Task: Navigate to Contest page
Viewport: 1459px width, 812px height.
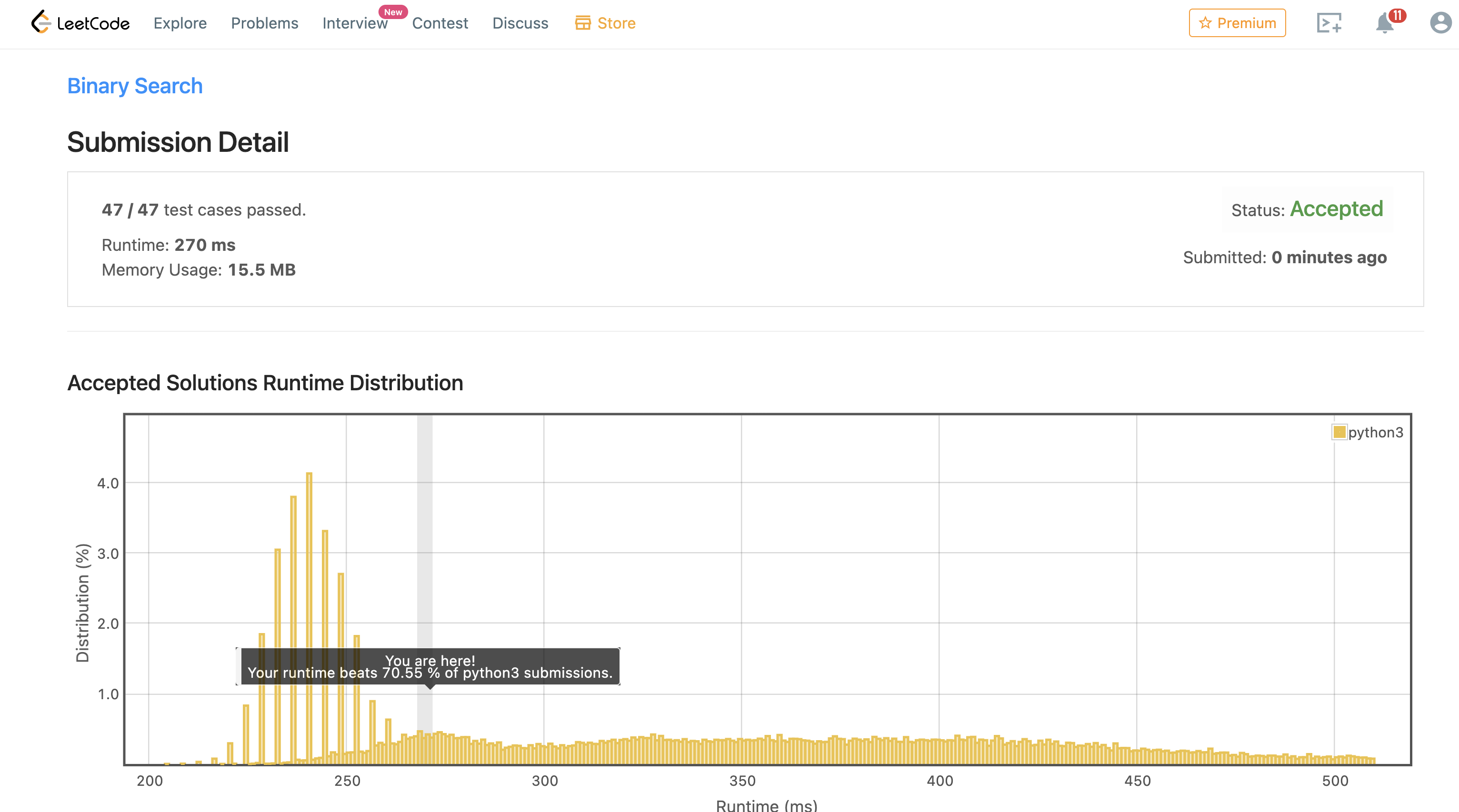Action: (x=440, y=23)
